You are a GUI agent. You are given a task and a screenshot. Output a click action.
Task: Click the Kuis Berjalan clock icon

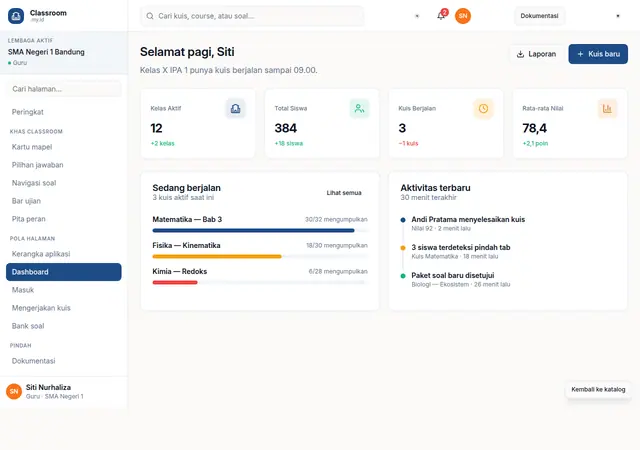[x=483, y=109]
